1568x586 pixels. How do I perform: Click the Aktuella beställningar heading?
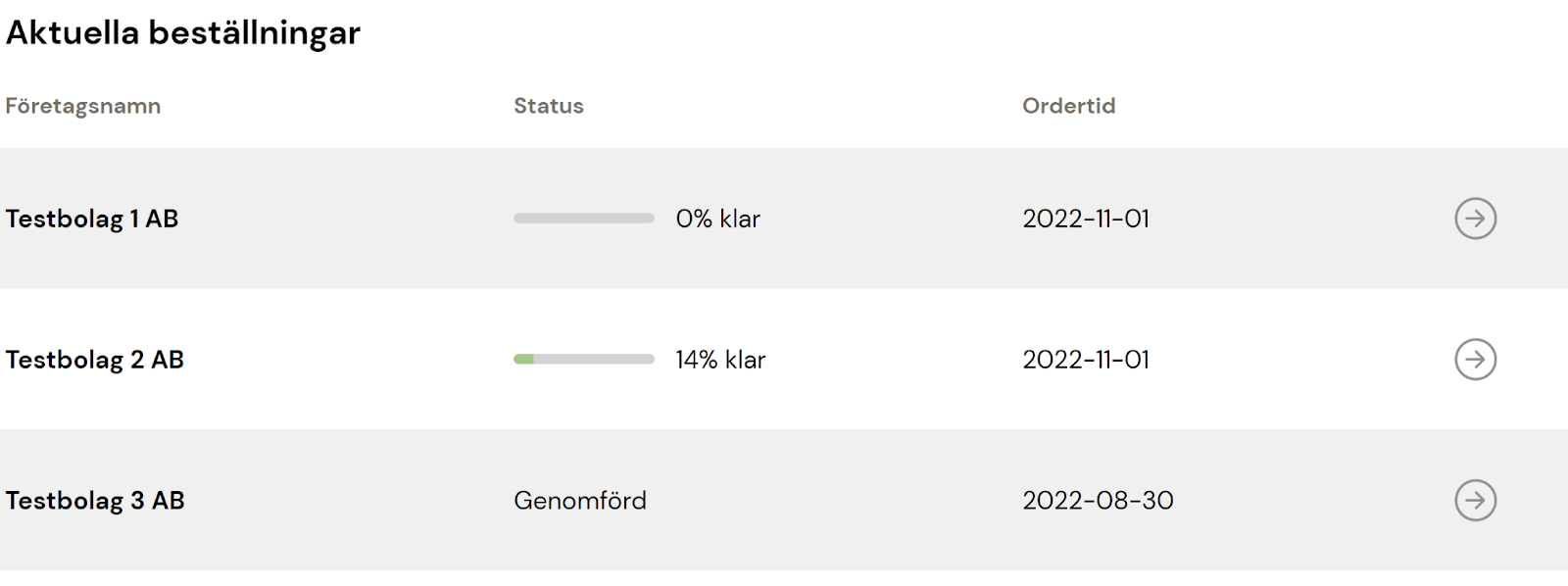coord(183,33)
